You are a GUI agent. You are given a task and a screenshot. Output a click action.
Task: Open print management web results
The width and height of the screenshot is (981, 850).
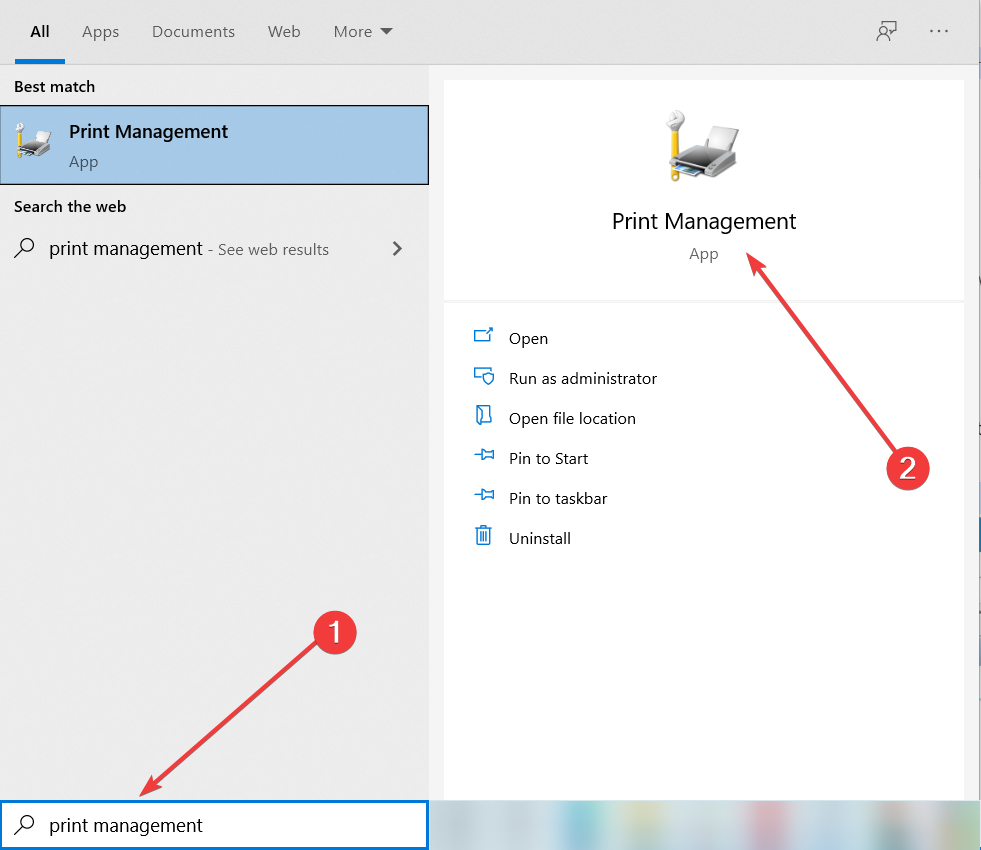(x=189, y=249)
